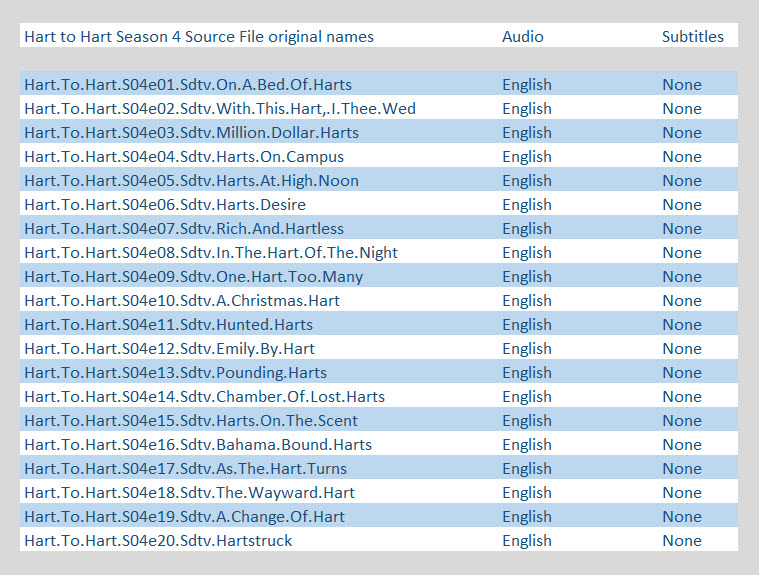Select file name S04e07 Rich.And.Hartless
The width and height of the screenshot is (759, 575).
pyautogui.click(x=184, y=228)
